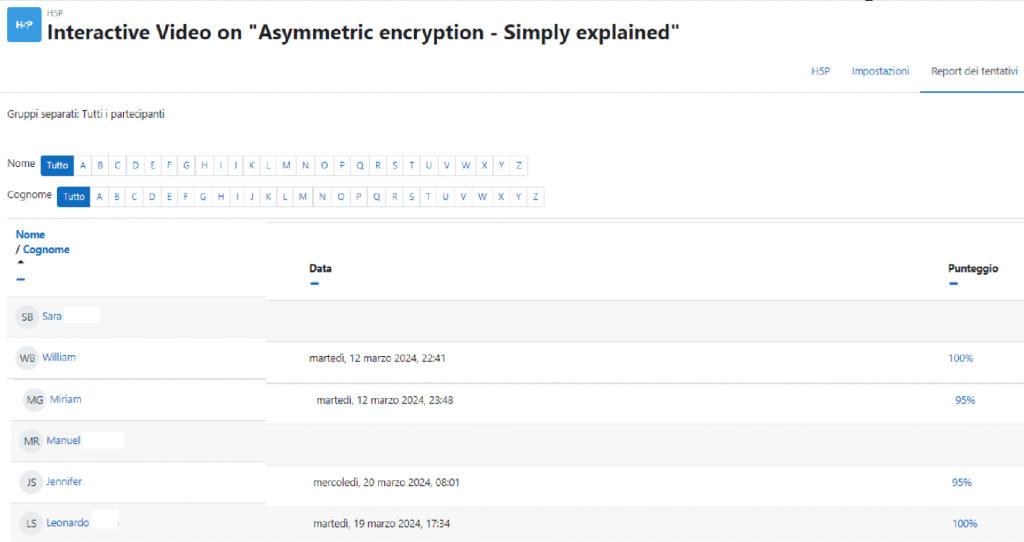
Task: Open Jennifer's JS avatar icon
Action: click(x=31, y=483)
